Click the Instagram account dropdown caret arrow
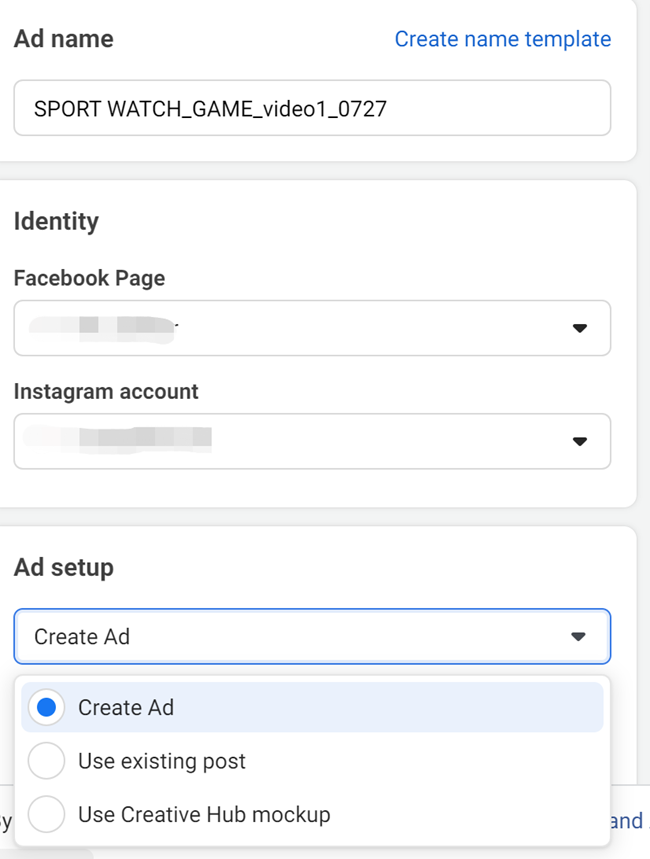 tap(579, 441)
